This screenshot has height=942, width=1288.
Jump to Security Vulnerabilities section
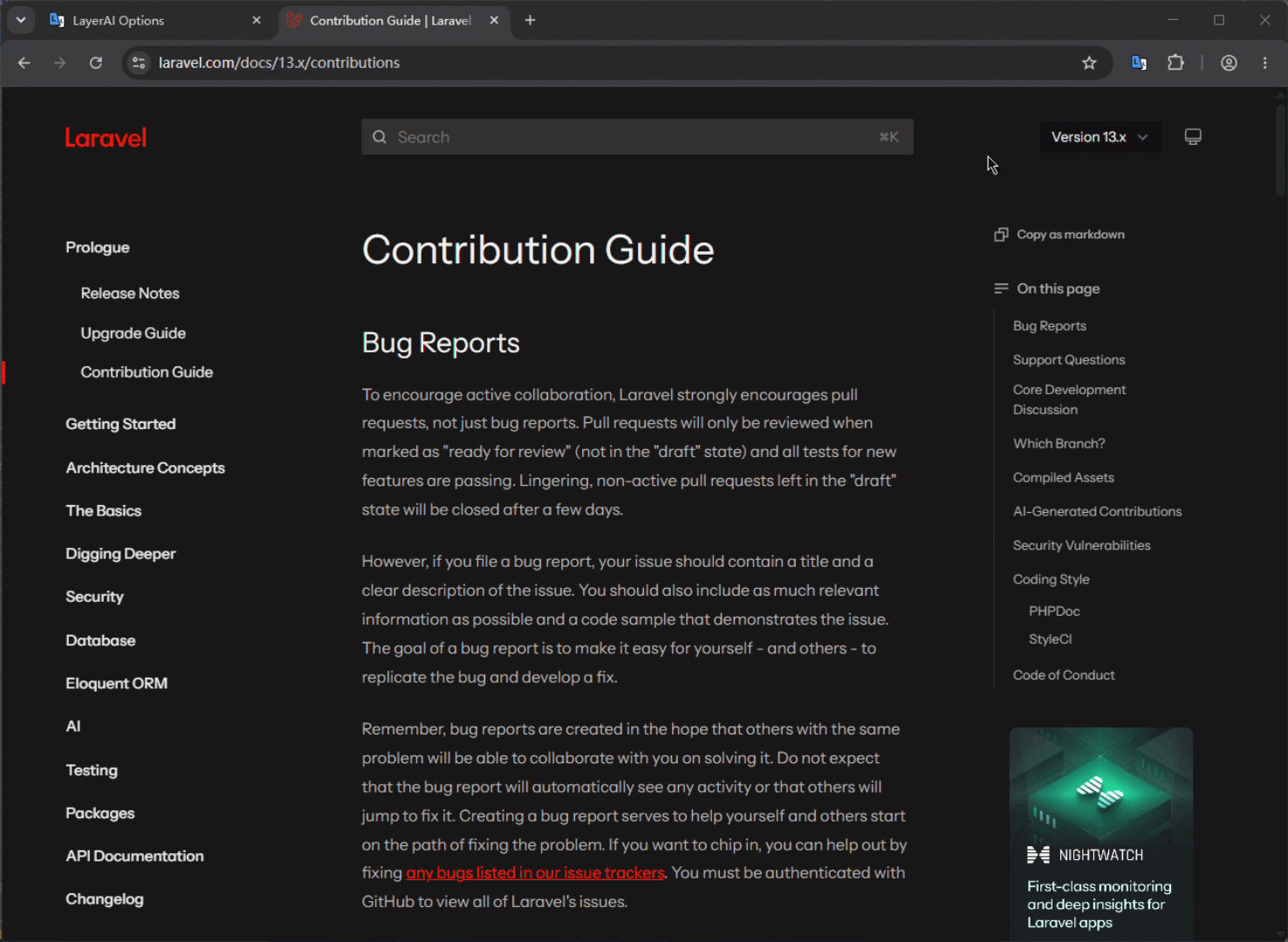point(1081,546)
